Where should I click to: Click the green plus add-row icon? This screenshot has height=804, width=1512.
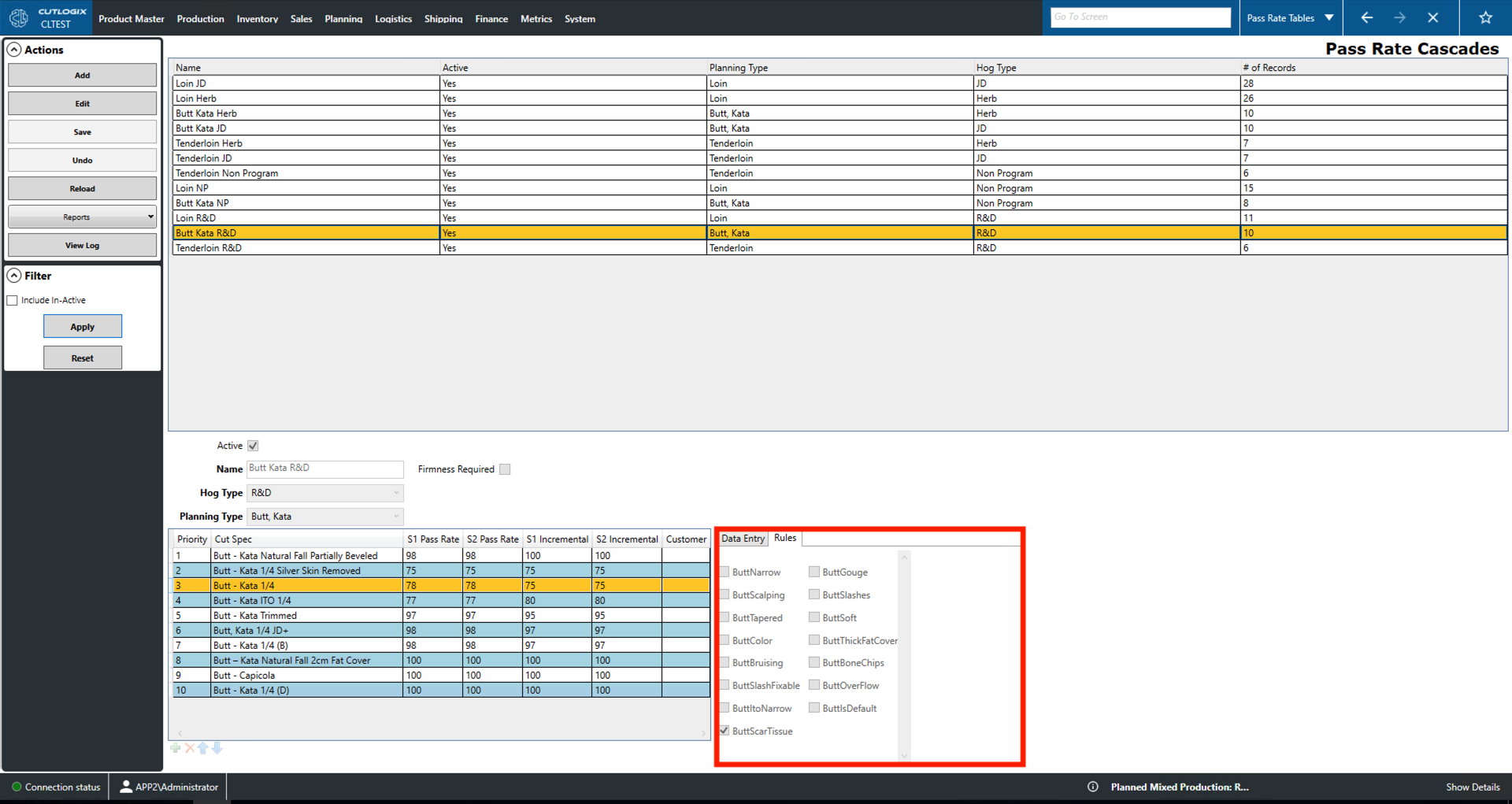[175, 748]
